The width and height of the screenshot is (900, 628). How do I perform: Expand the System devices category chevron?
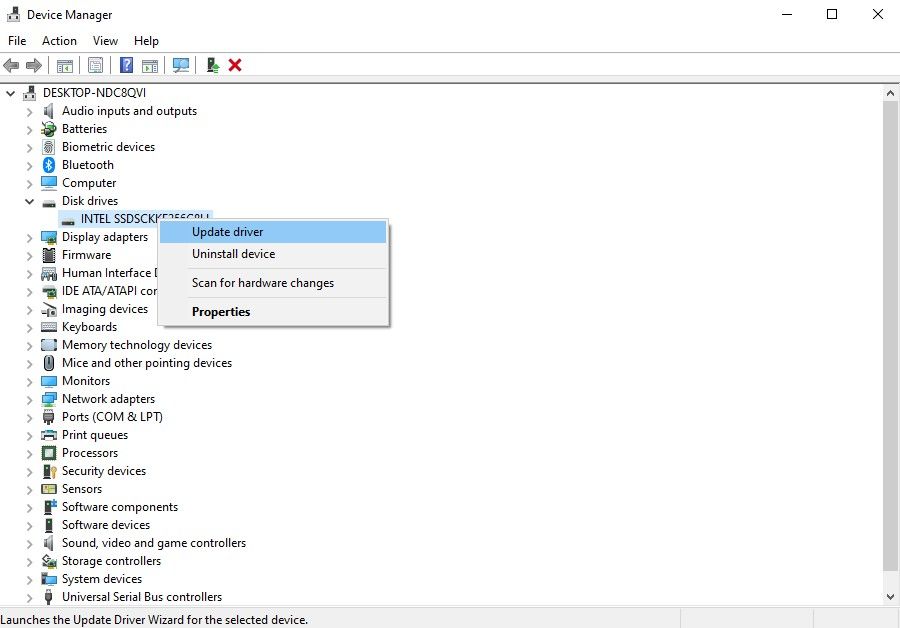tap(29, 579)
